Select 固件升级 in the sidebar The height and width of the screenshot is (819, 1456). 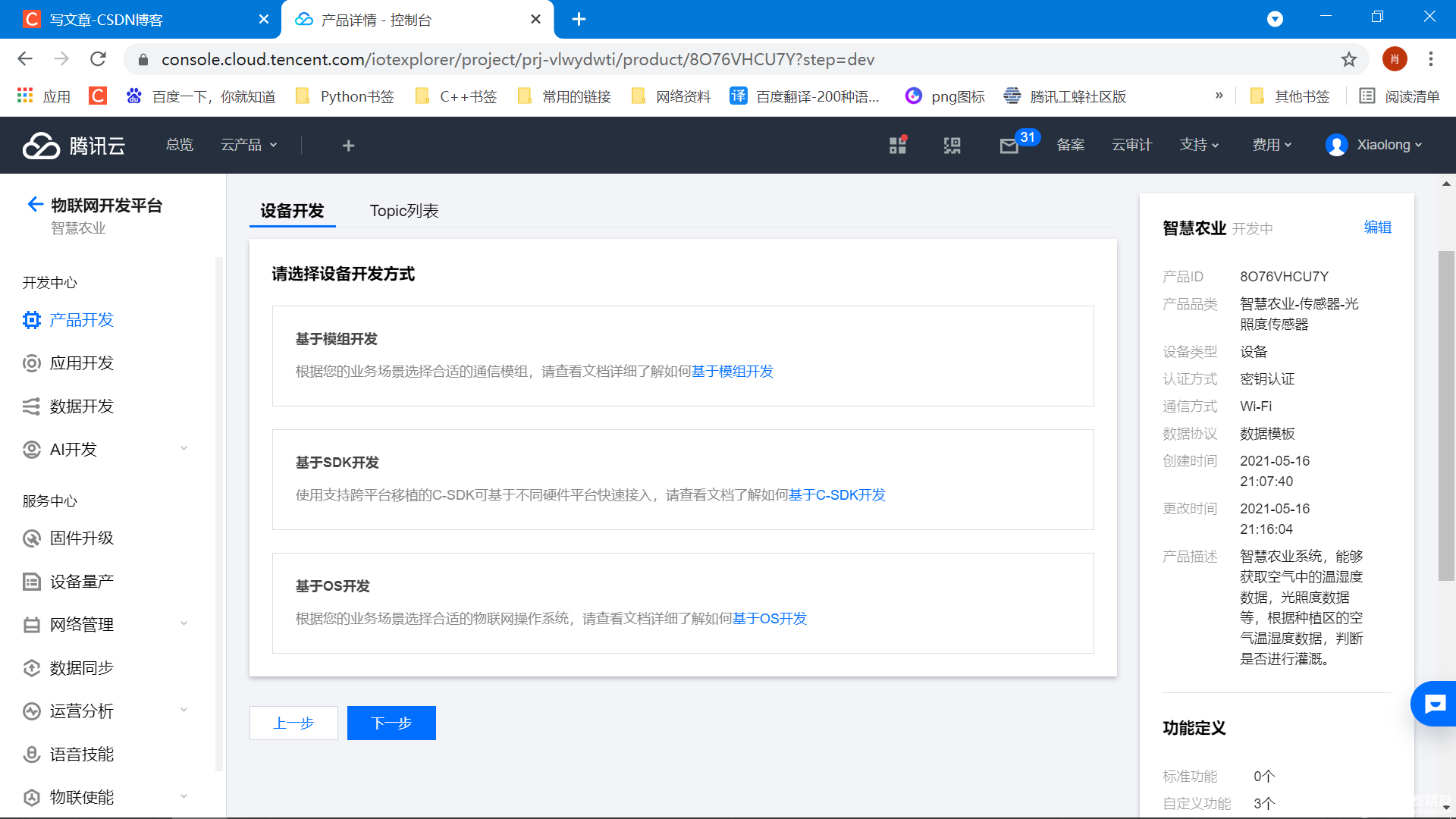click(82, 538)
